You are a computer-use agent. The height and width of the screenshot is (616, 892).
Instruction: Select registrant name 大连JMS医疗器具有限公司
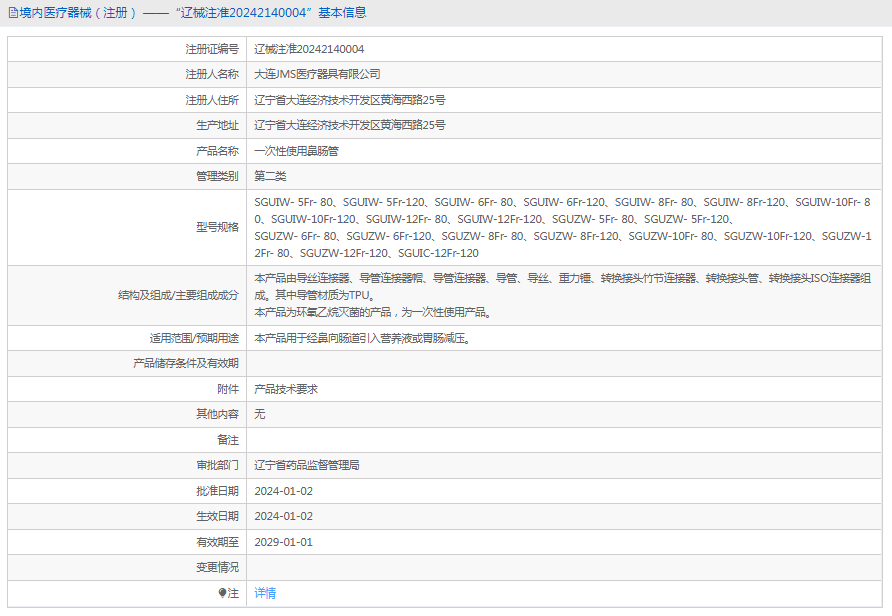coord(317,75)
